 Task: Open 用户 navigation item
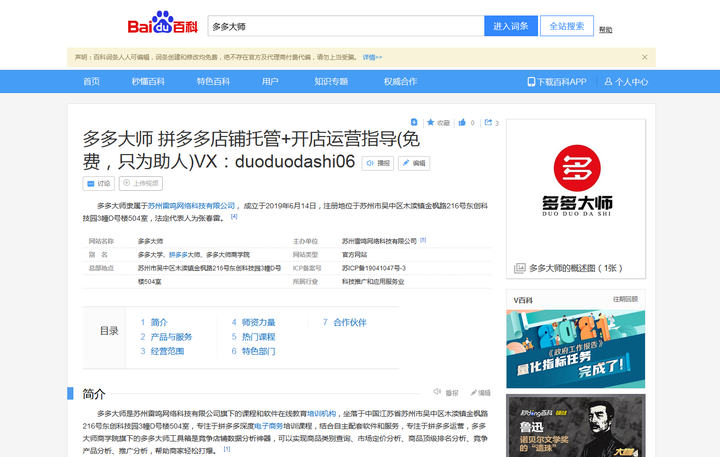pos(270,81)
